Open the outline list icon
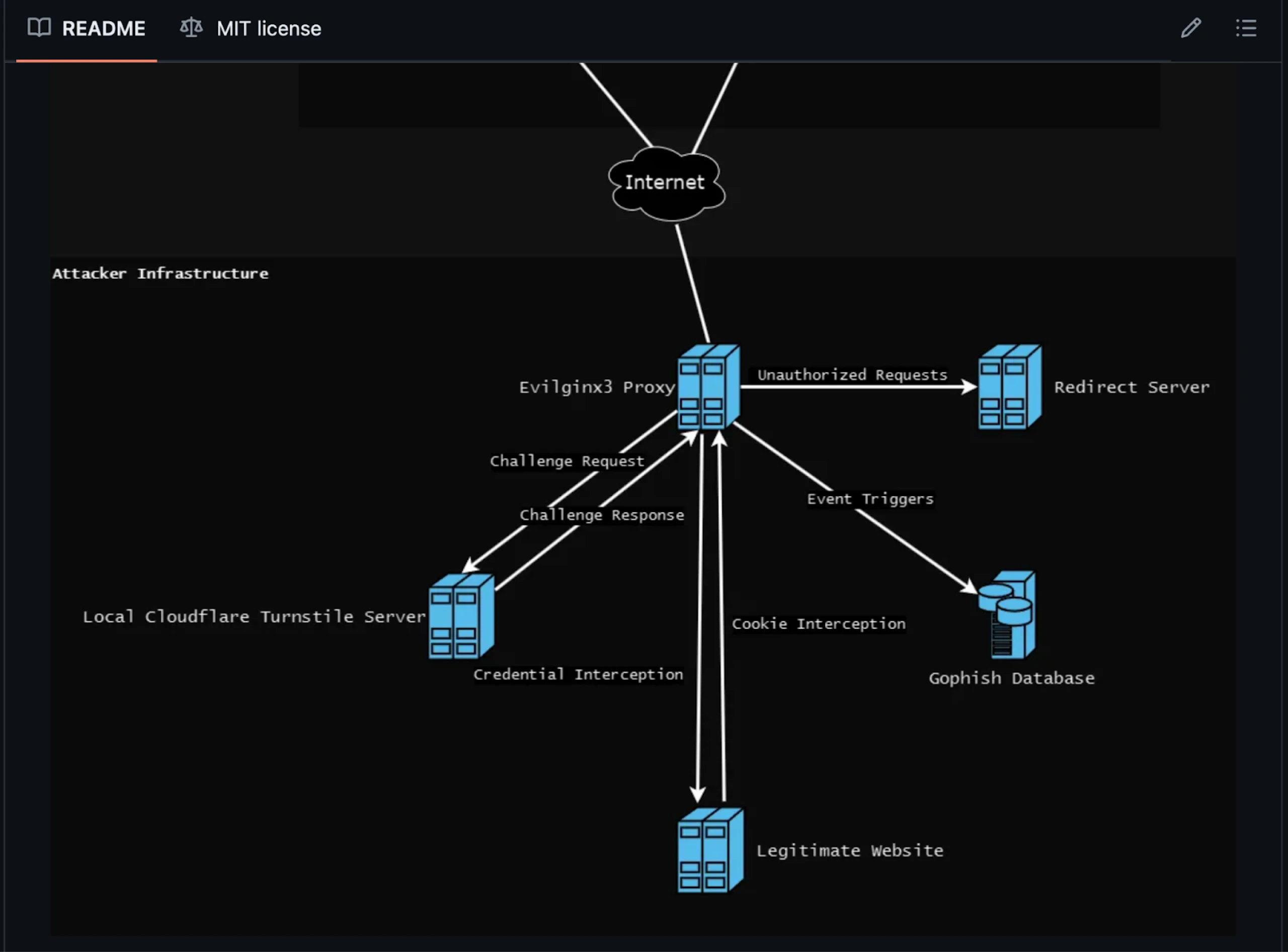This screenshot has width=1288, height=952. 1246,28
